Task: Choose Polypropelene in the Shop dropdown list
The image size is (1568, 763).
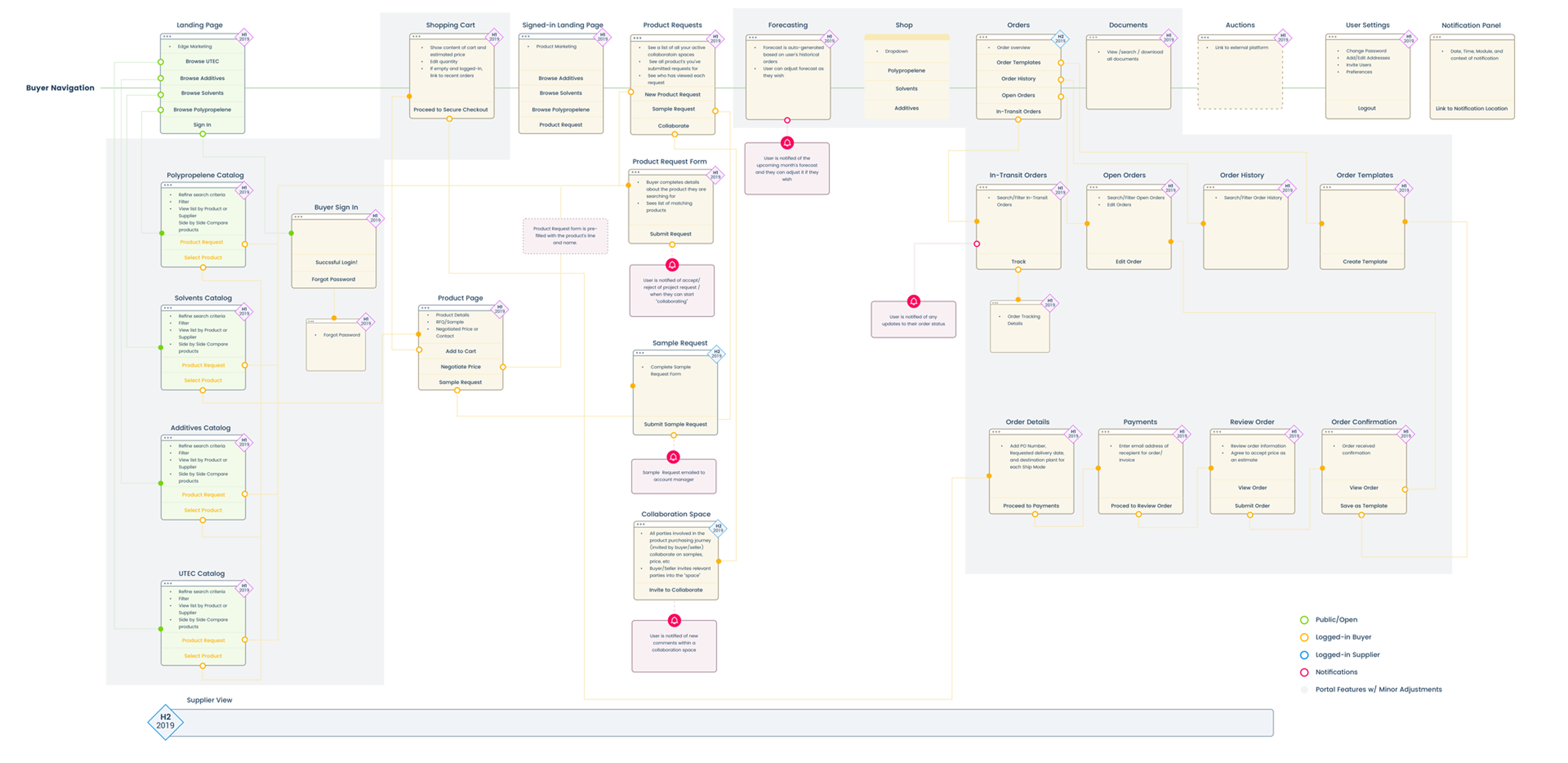Action: 906,71
